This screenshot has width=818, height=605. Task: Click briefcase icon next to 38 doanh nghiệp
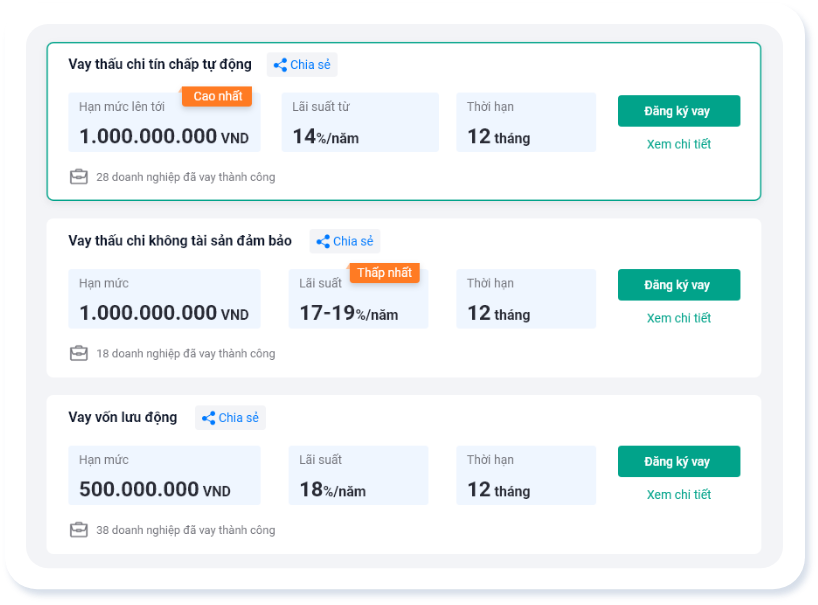click(x=79, y=530)
